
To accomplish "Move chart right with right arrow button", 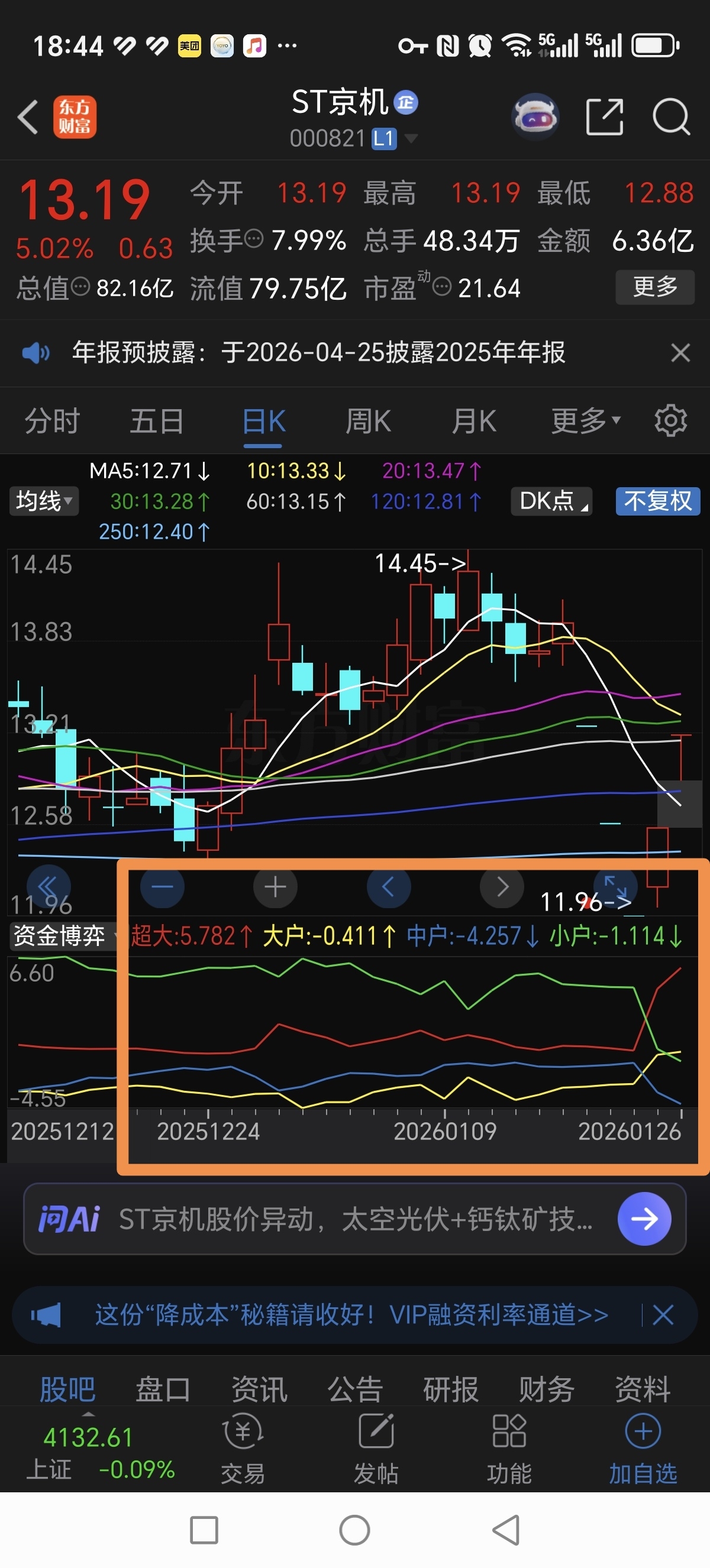I will (502, 886).
